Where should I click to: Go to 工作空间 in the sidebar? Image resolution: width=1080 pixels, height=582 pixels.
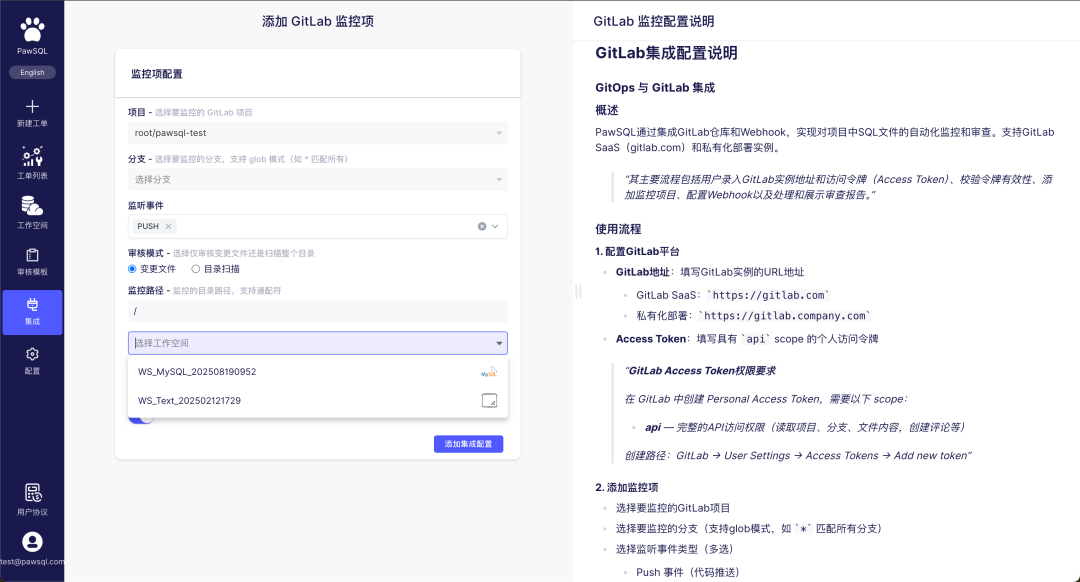click(32, 212)
